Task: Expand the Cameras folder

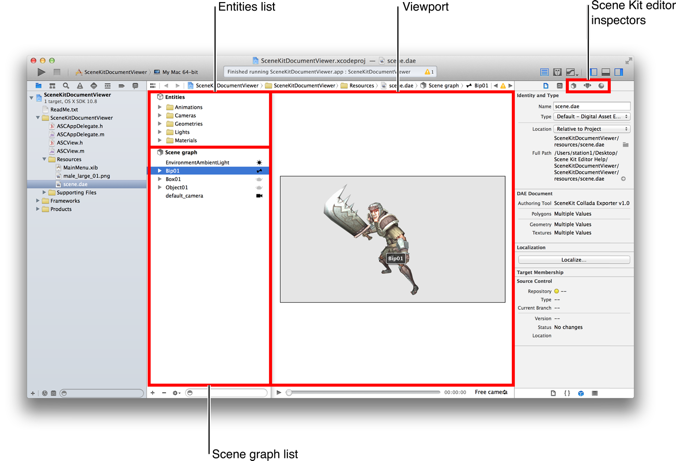Action: pos(160,115)
